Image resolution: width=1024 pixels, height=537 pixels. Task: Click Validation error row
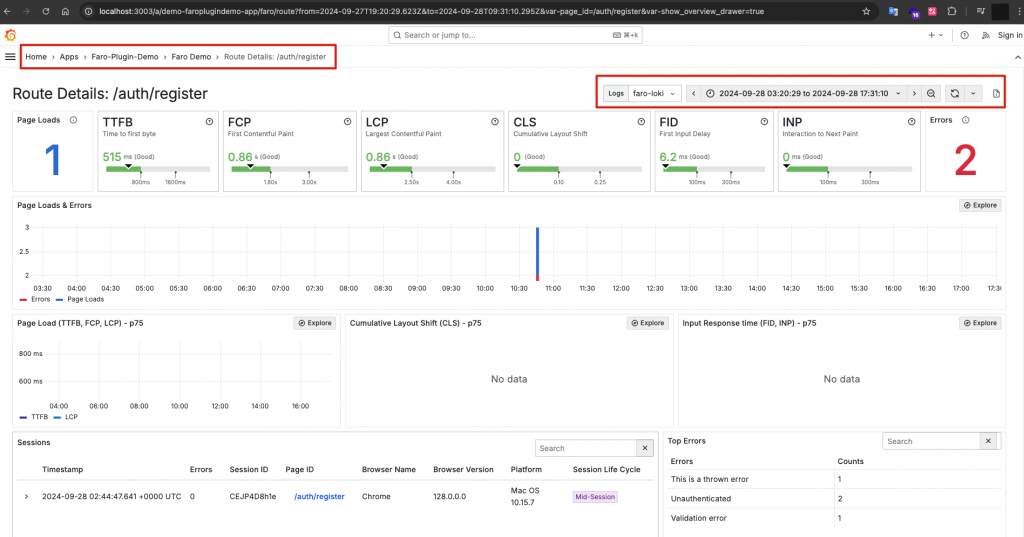(x=835, y=518)
